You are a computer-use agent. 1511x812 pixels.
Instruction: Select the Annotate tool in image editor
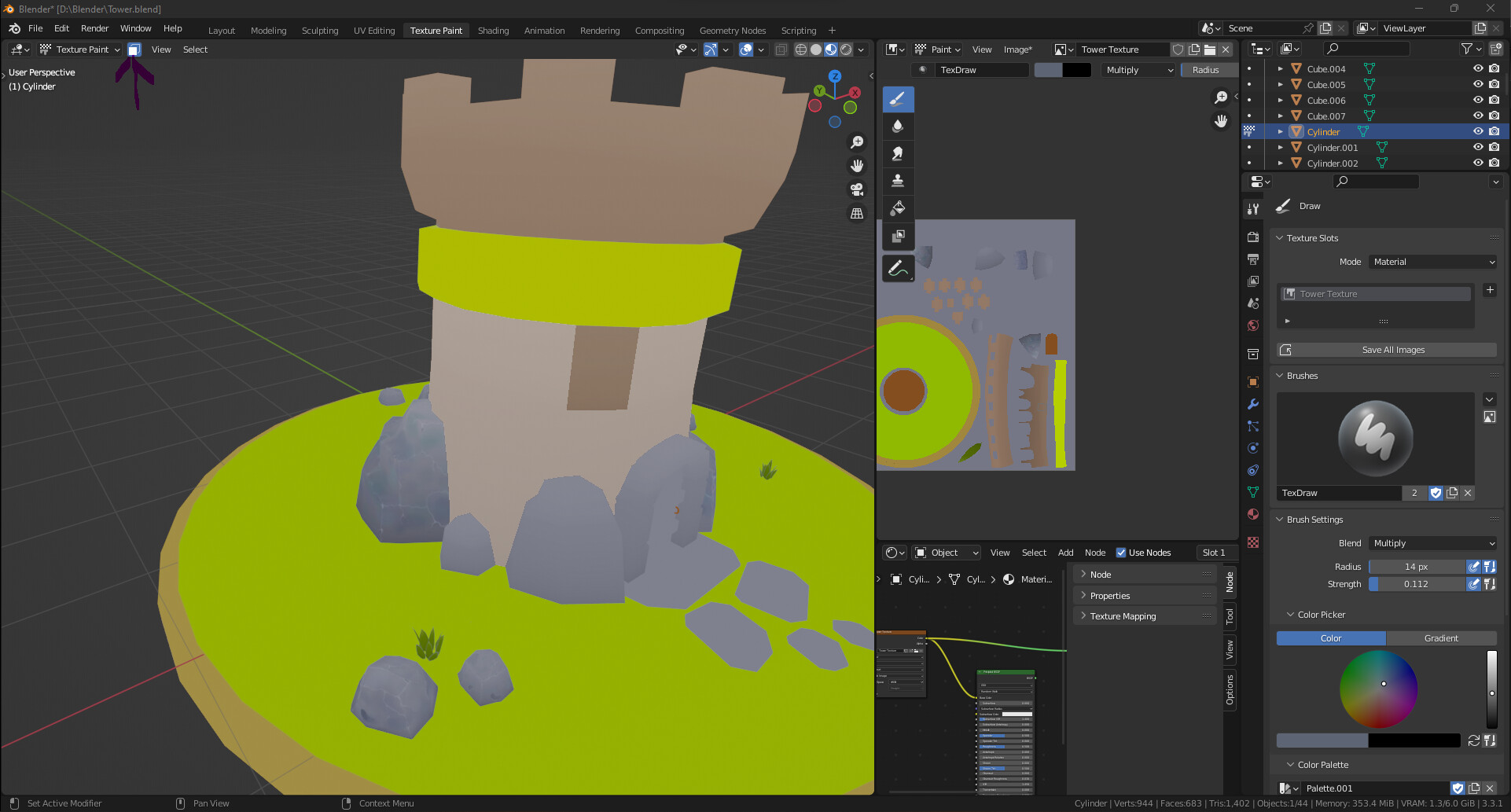[x=898, y=269]
